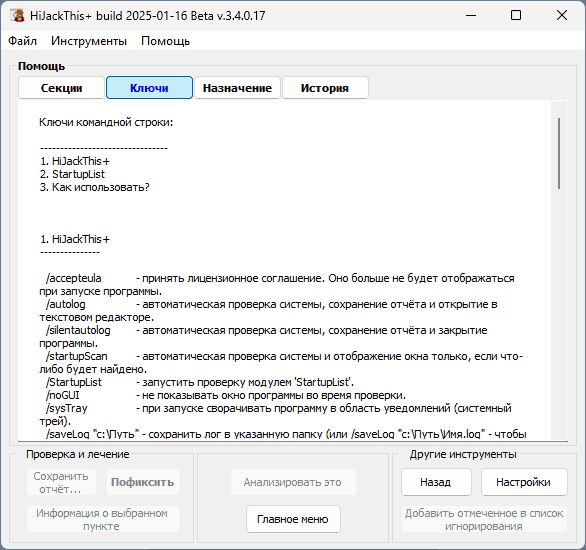
Task: Click the /noGUI key text
Action: [x=63, y=395]
